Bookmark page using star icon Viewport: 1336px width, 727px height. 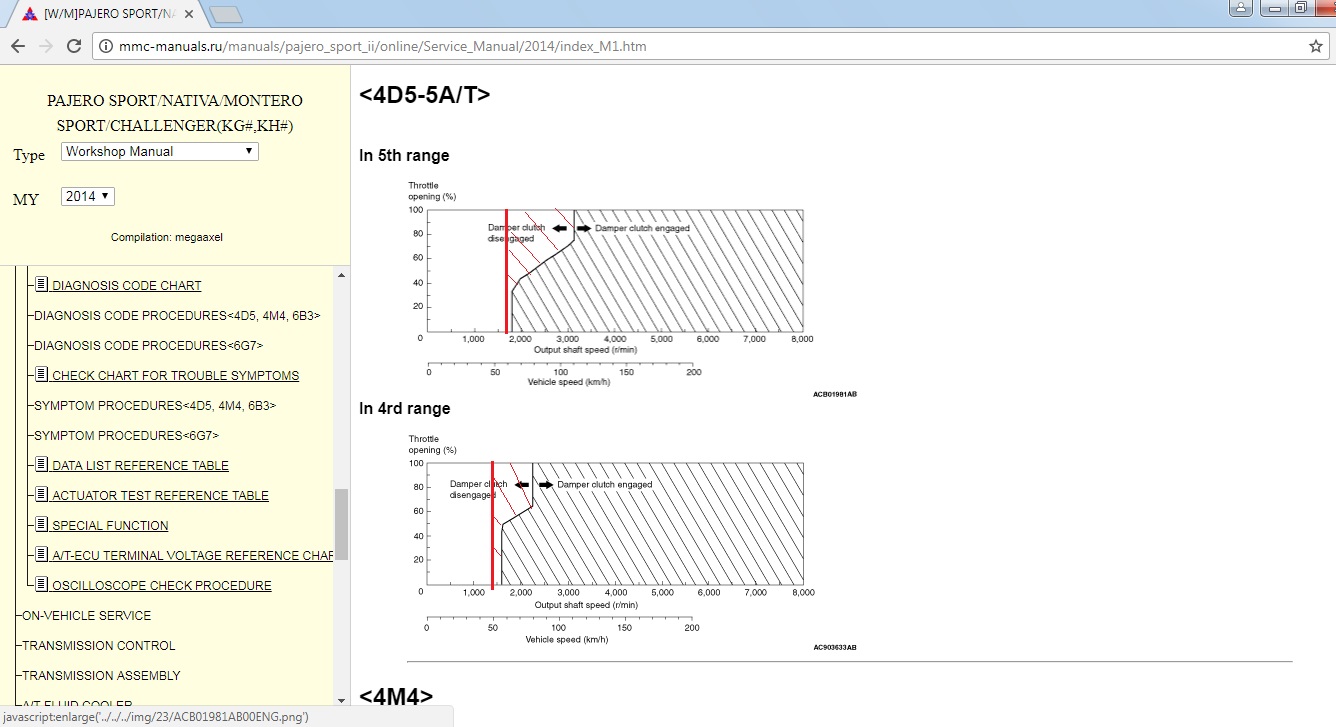click(1316, 46)
